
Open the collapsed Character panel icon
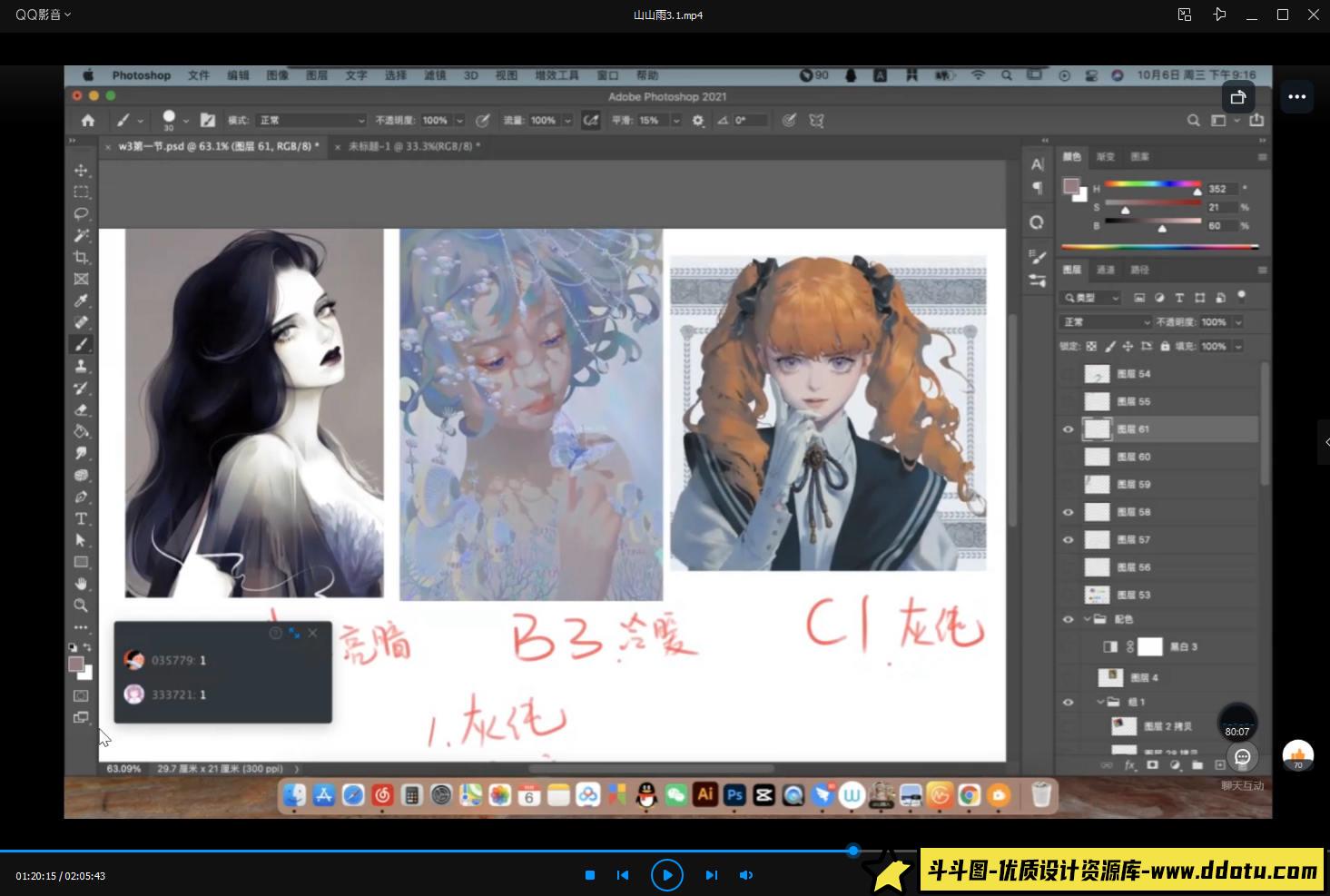[x=1038, y=164]
